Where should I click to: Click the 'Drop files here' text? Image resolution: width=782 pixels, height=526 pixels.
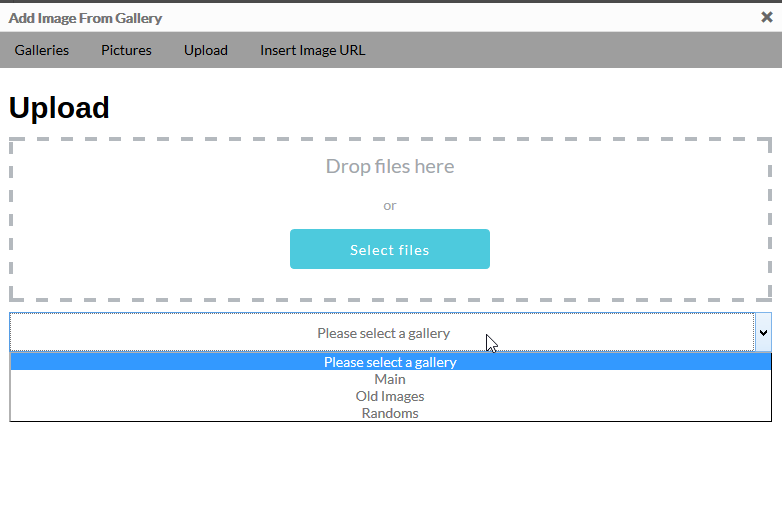click(390, 166)
